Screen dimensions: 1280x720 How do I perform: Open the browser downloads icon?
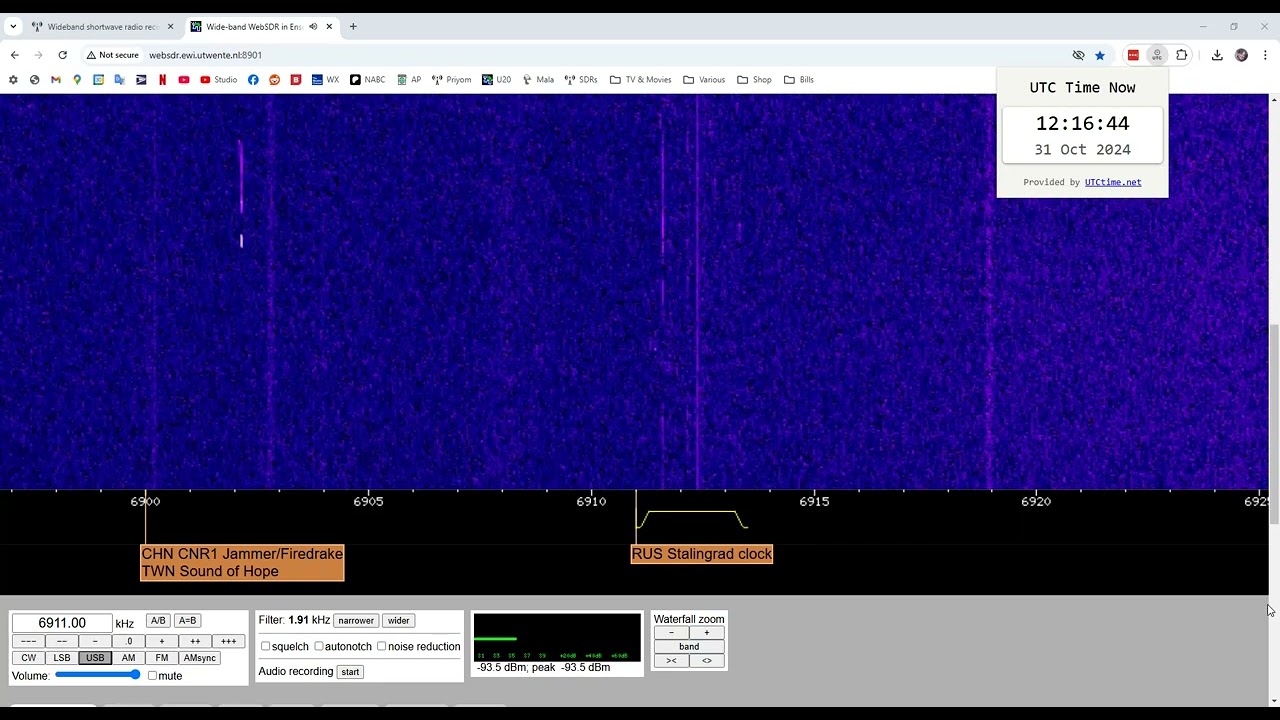1217,55
